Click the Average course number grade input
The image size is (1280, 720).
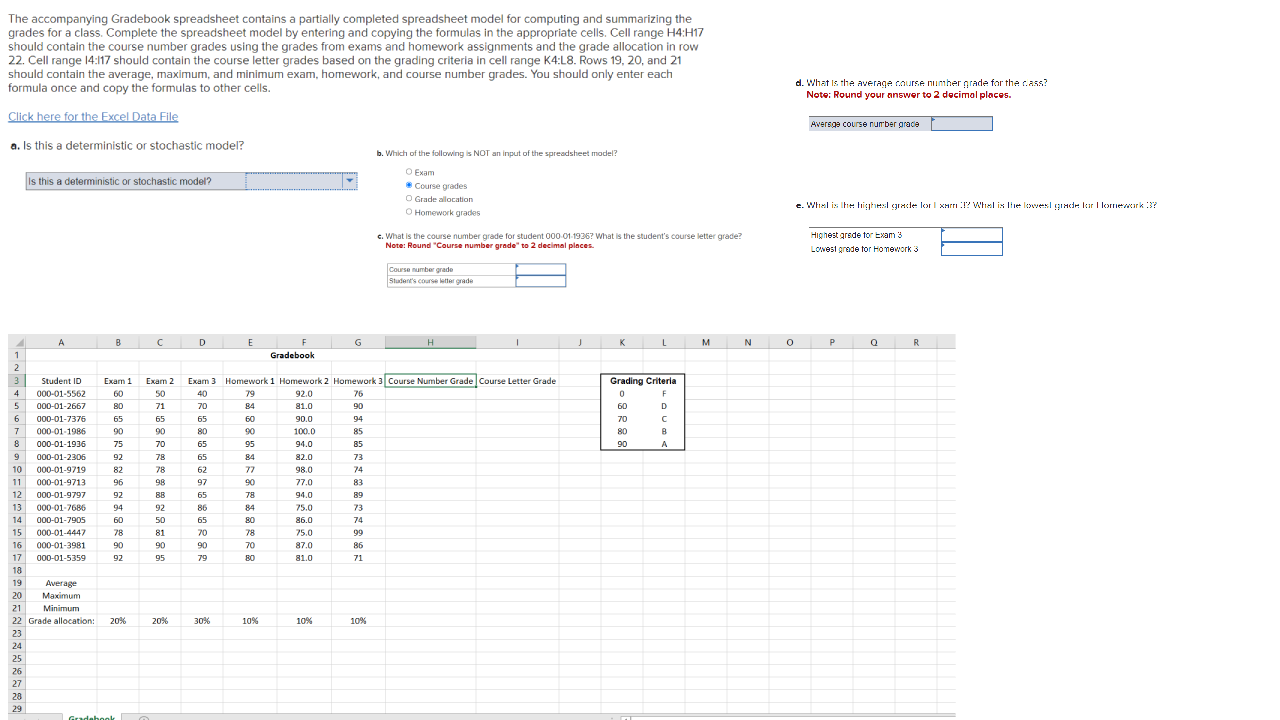[x=962, y=123]
